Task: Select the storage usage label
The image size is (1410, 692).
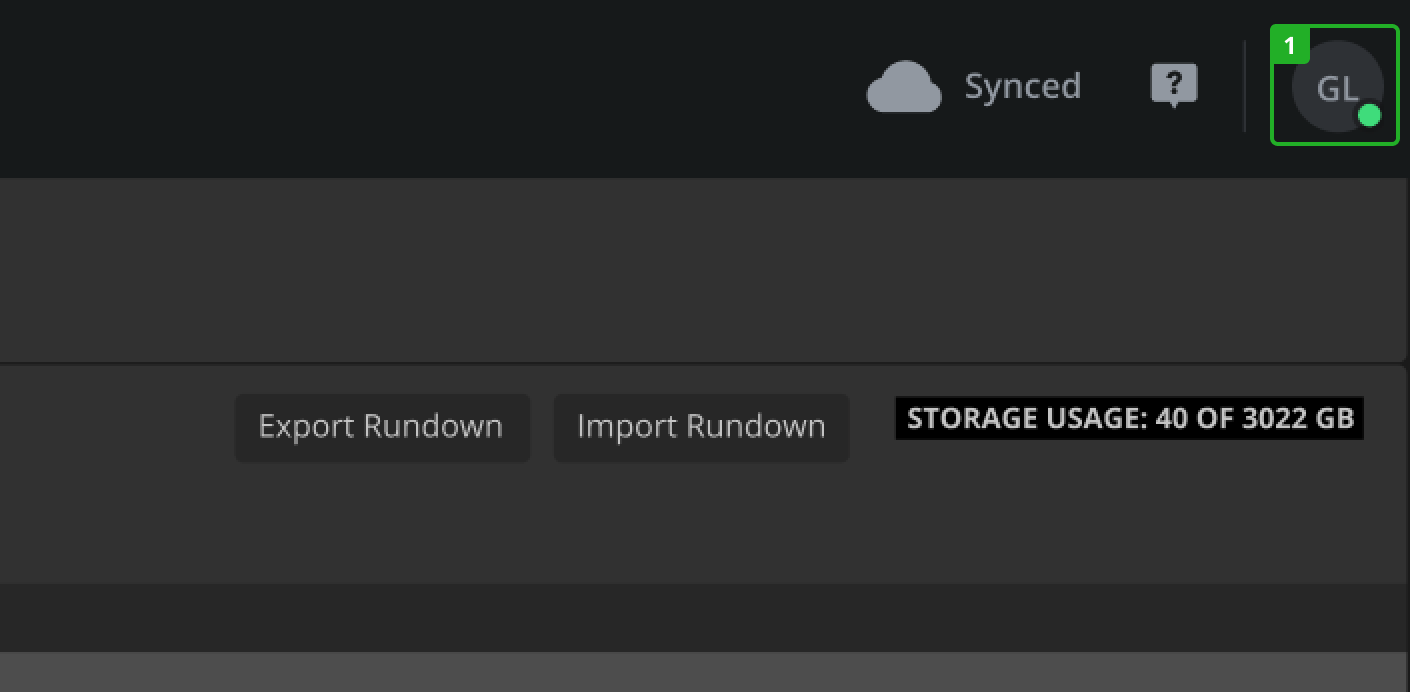Action: click(x=1129, y=418)
